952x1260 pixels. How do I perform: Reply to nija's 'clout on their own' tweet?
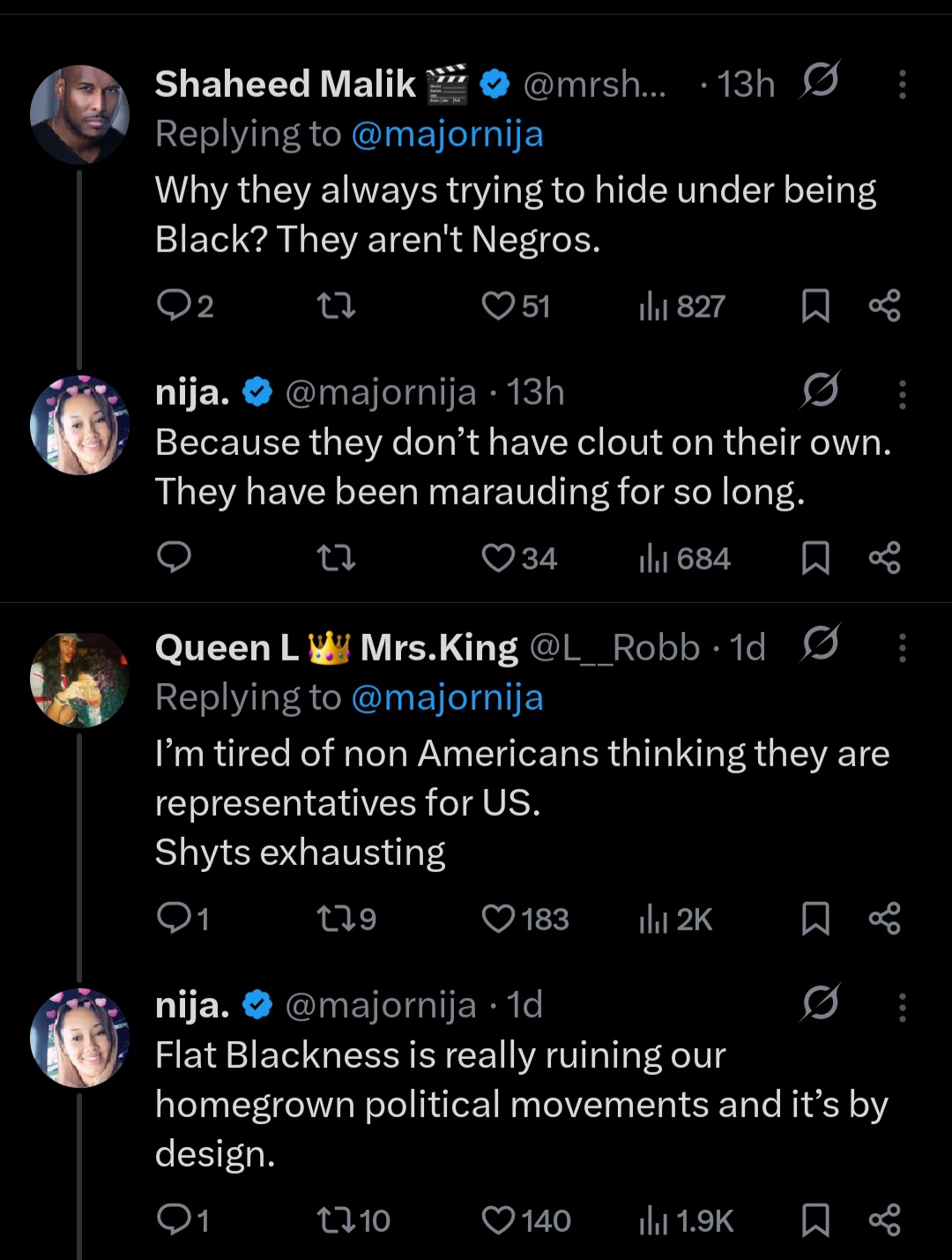point(174,557)
